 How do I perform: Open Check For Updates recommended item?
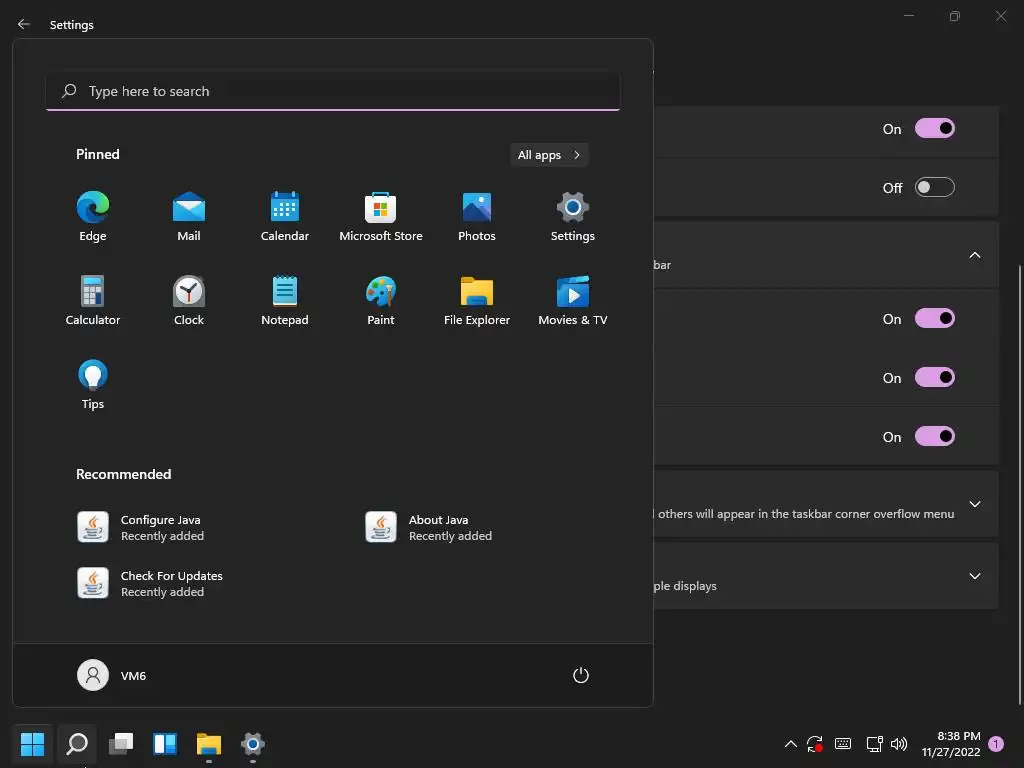pos(150,583)
